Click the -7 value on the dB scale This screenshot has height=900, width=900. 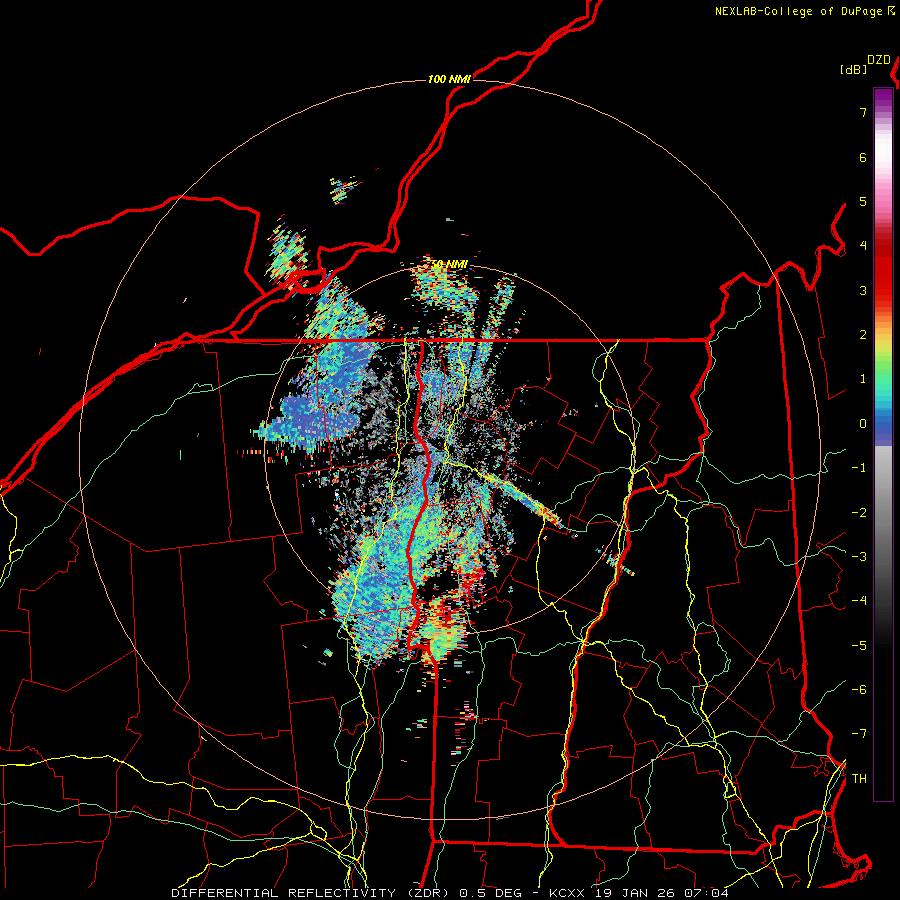coord(859,734)
